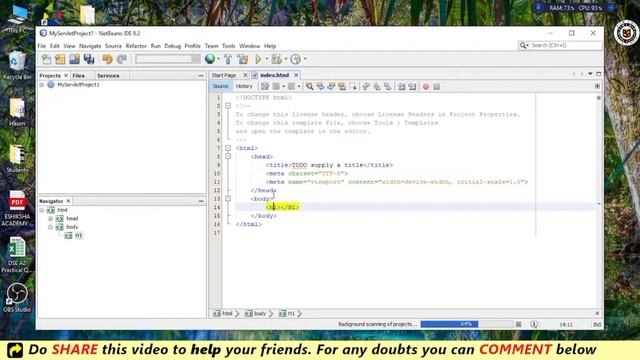Click the body breadcrumb at editor bottom
640x360 pixels.
point(256,313)
